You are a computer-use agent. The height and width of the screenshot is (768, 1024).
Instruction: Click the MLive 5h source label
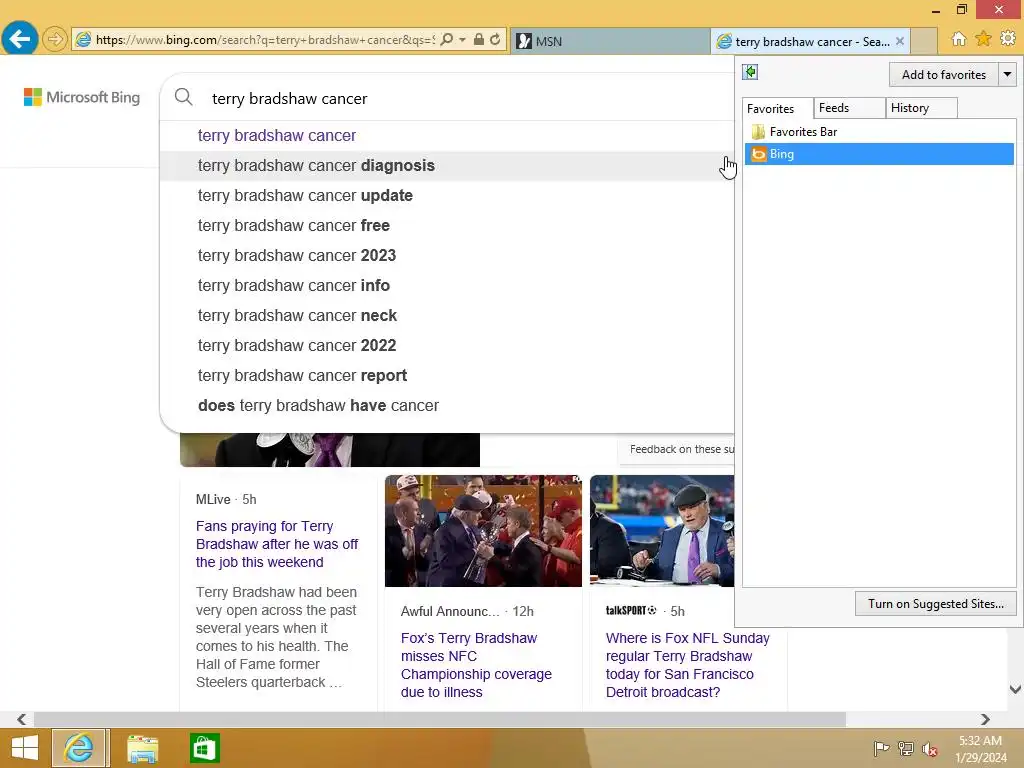point(226,500)
